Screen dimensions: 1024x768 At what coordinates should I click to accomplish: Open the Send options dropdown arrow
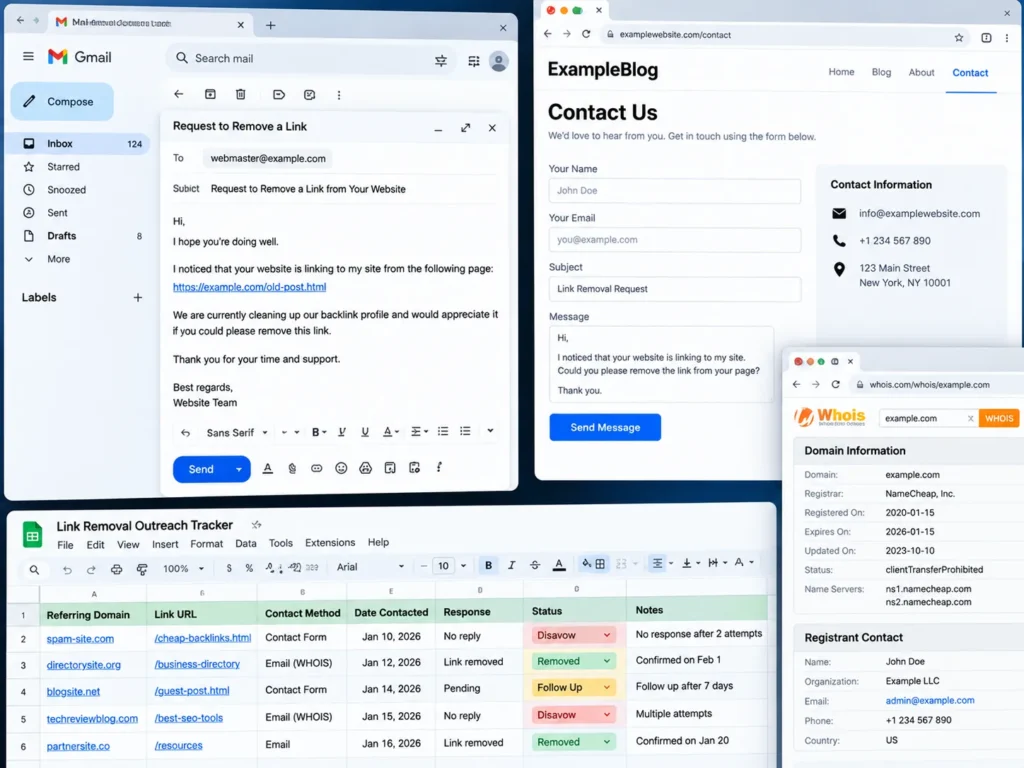(x=239, y=469)
